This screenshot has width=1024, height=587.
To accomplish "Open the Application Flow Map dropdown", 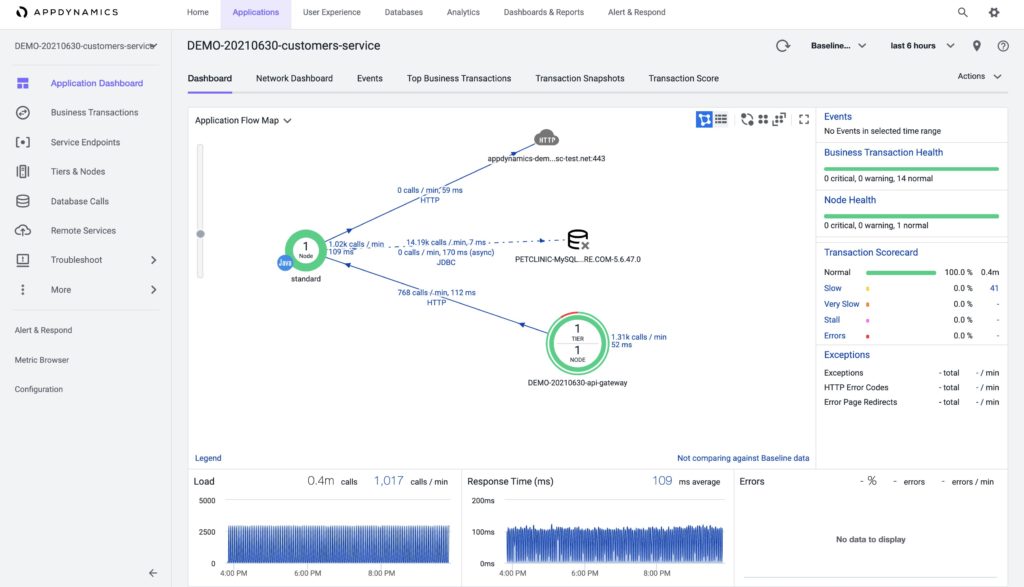I will (243, 120).
